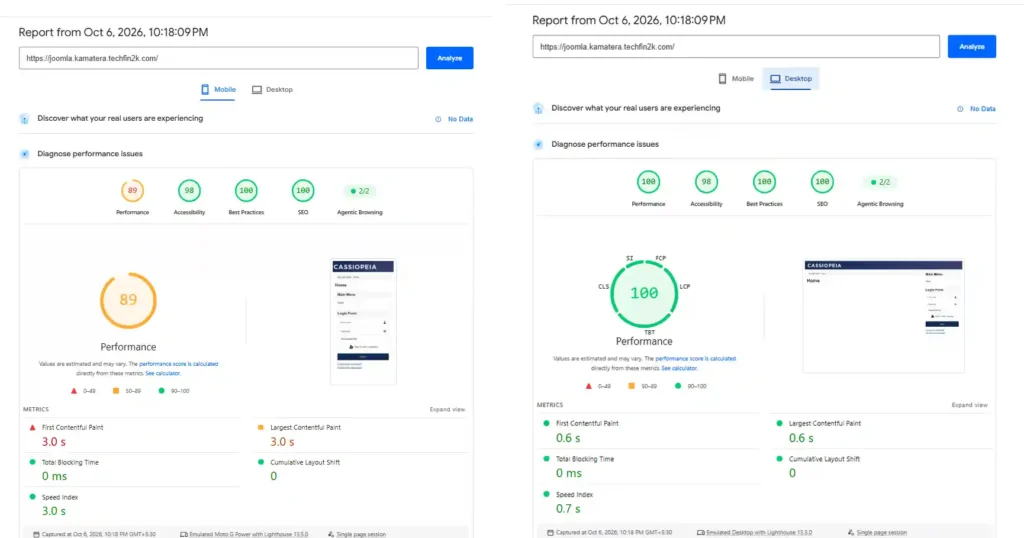Click red triangle beside First Contentful Paint 3.0 s

point(33,428)
